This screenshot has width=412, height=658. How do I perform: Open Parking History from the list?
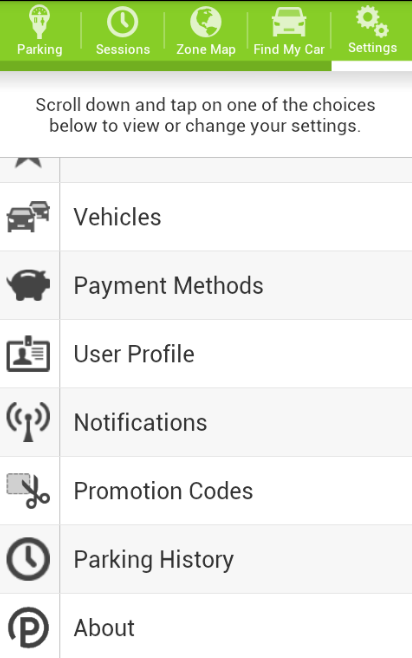pos(206,559)
